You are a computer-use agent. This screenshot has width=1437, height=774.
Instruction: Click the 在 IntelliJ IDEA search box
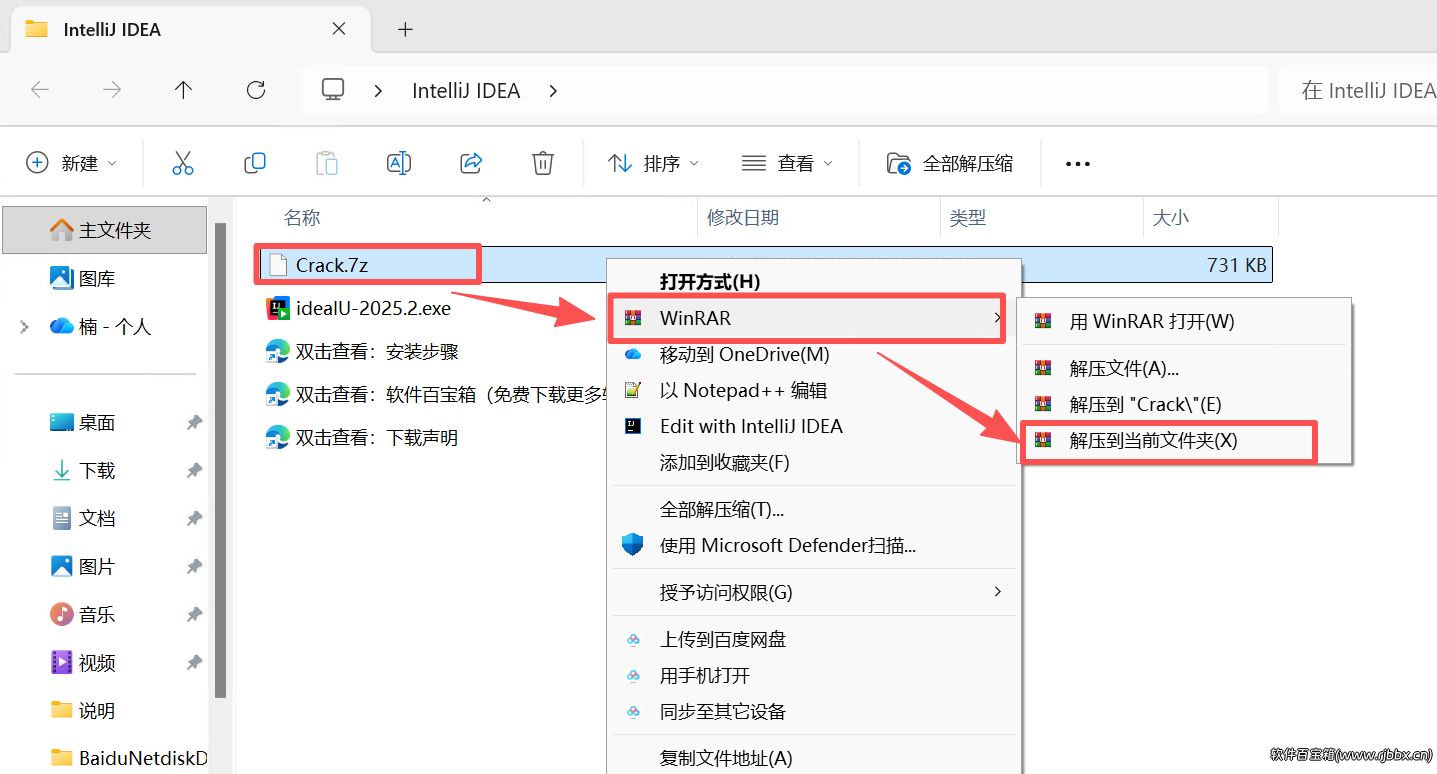click(x=1358, y=90)
